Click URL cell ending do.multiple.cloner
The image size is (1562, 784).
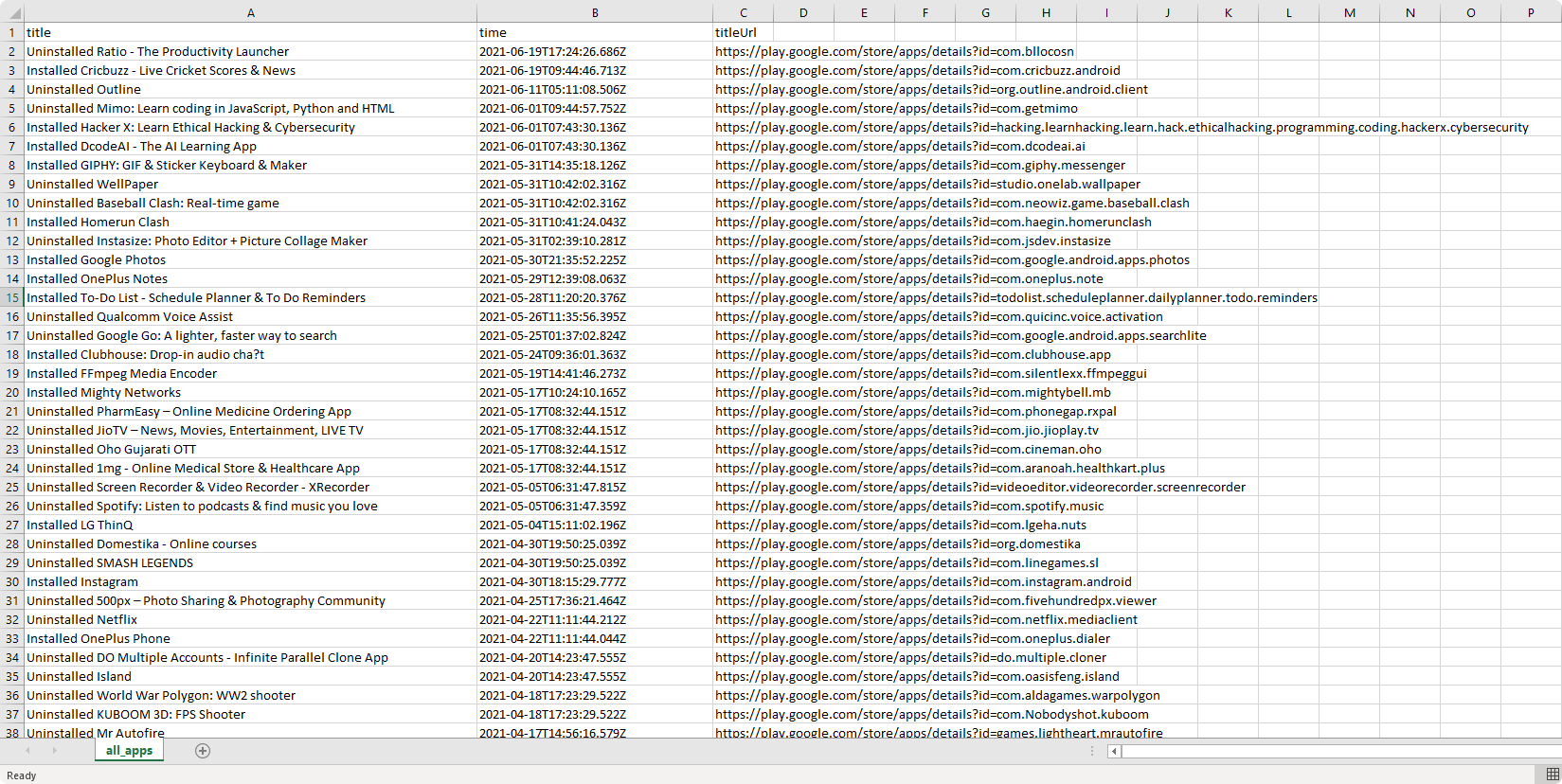(910, 657)
